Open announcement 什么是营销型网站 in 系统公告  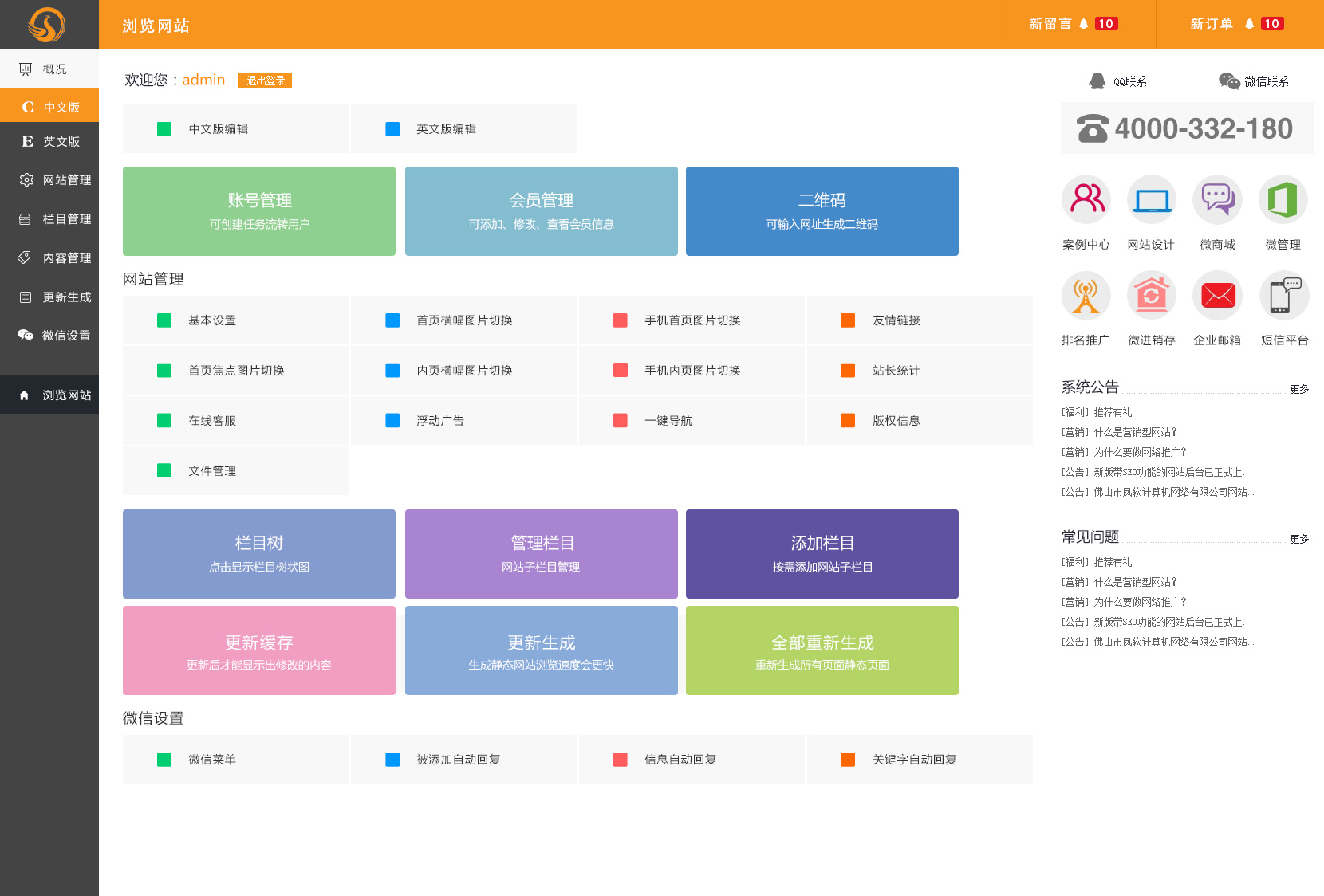pos(1134,432)
